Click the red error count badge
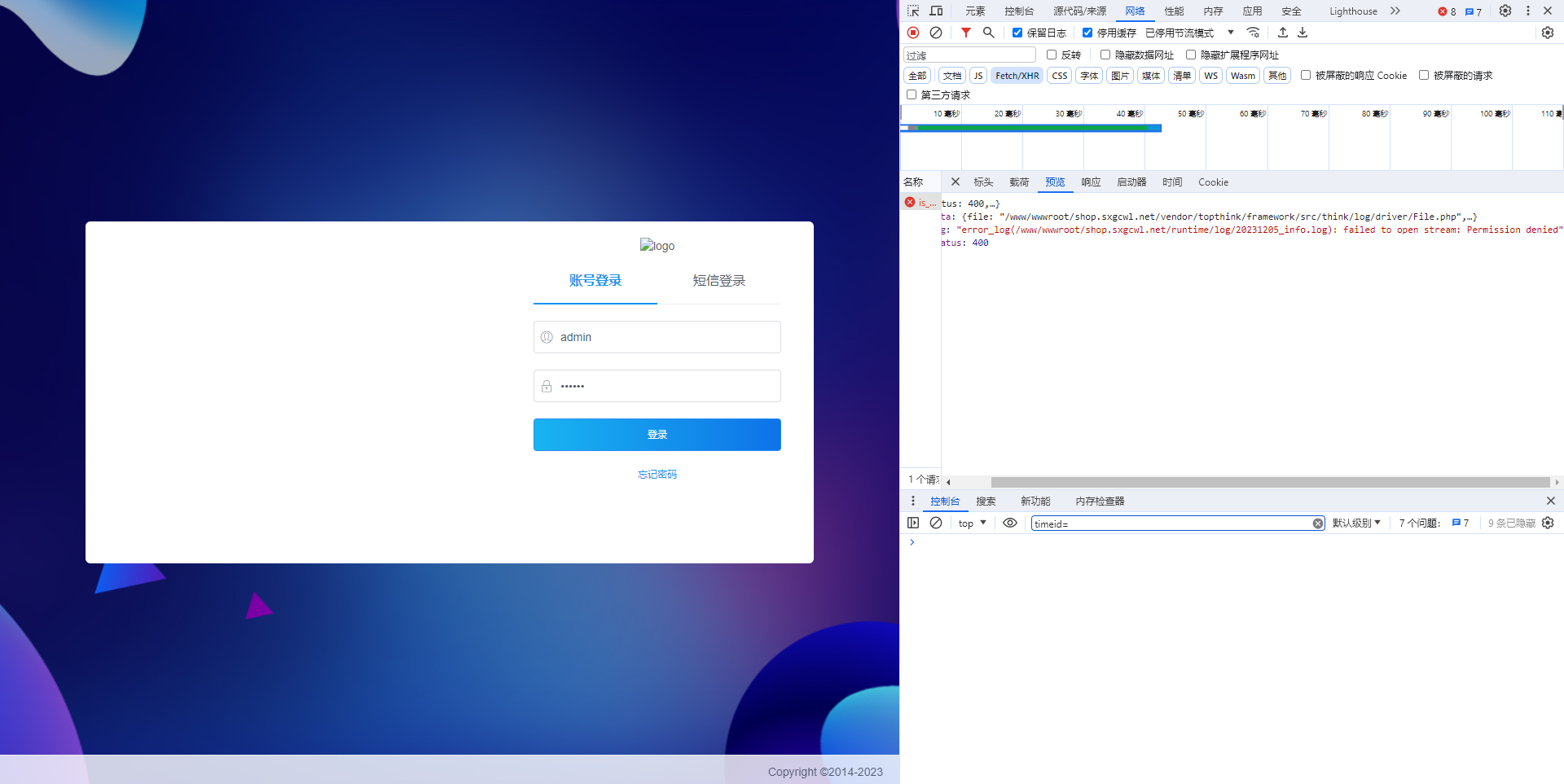 coord(1448,11)
